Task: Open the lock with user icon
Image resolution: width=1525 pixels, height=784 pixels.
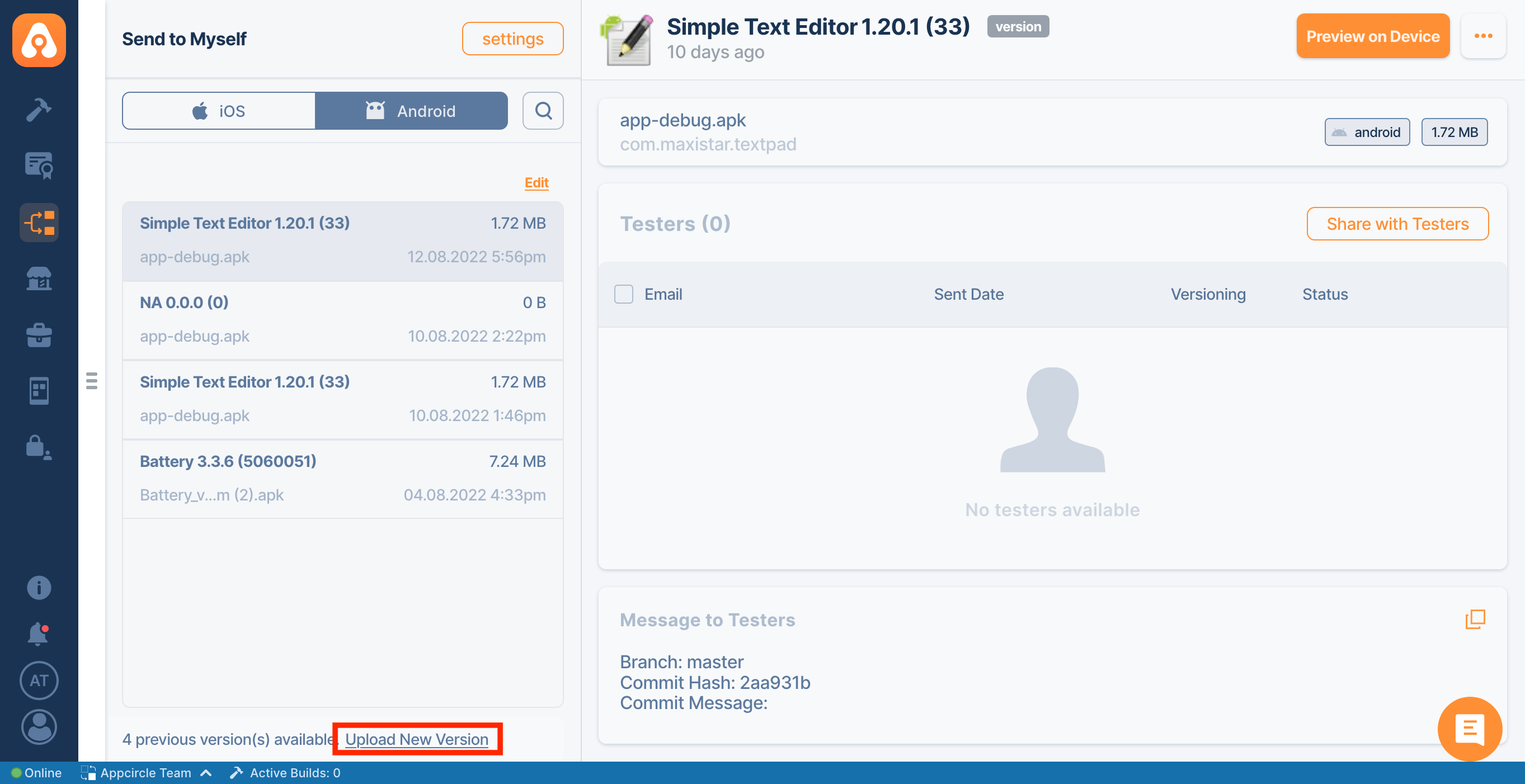Action: point(39,447)
